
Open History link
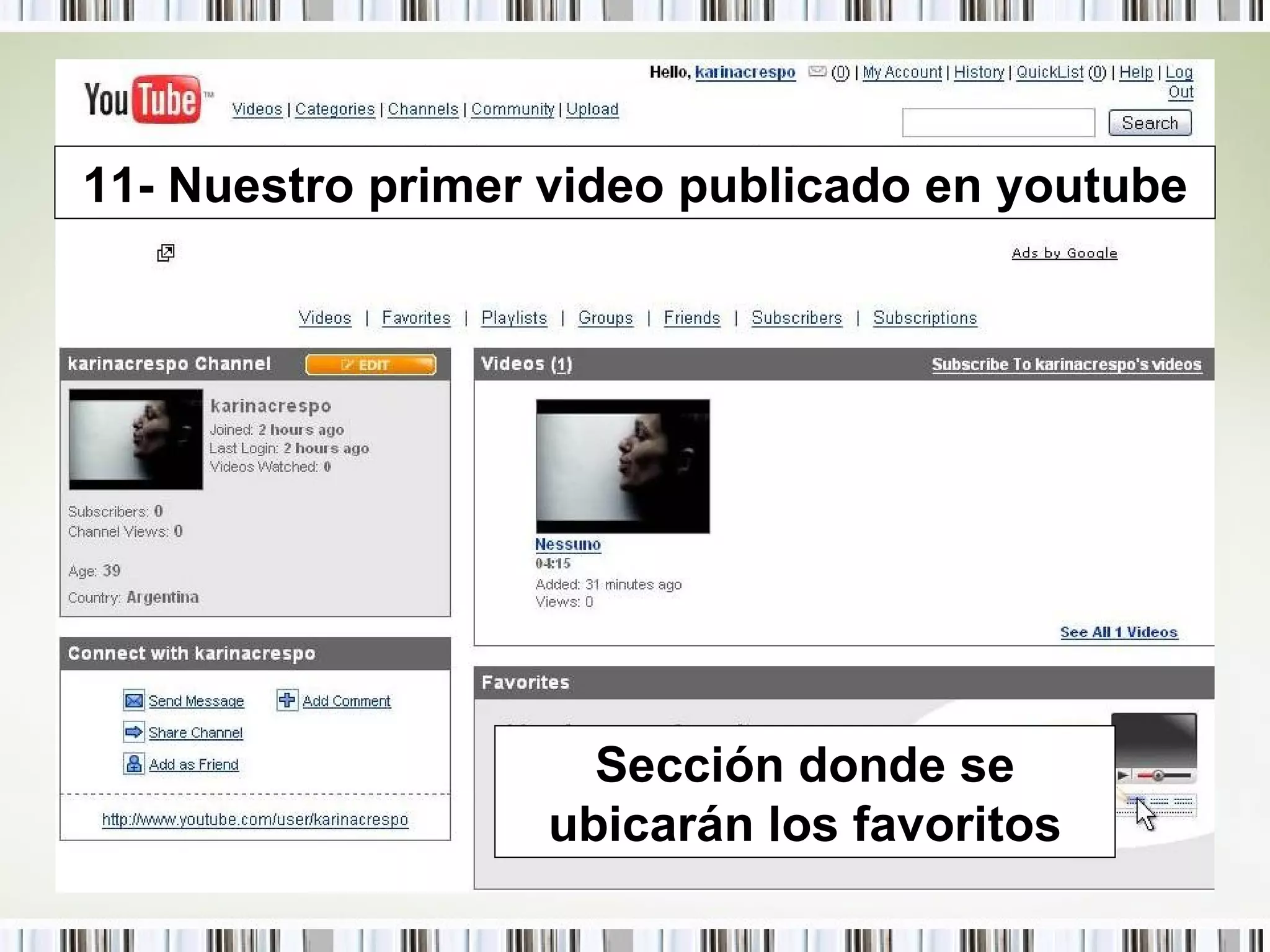pos(979,73)
